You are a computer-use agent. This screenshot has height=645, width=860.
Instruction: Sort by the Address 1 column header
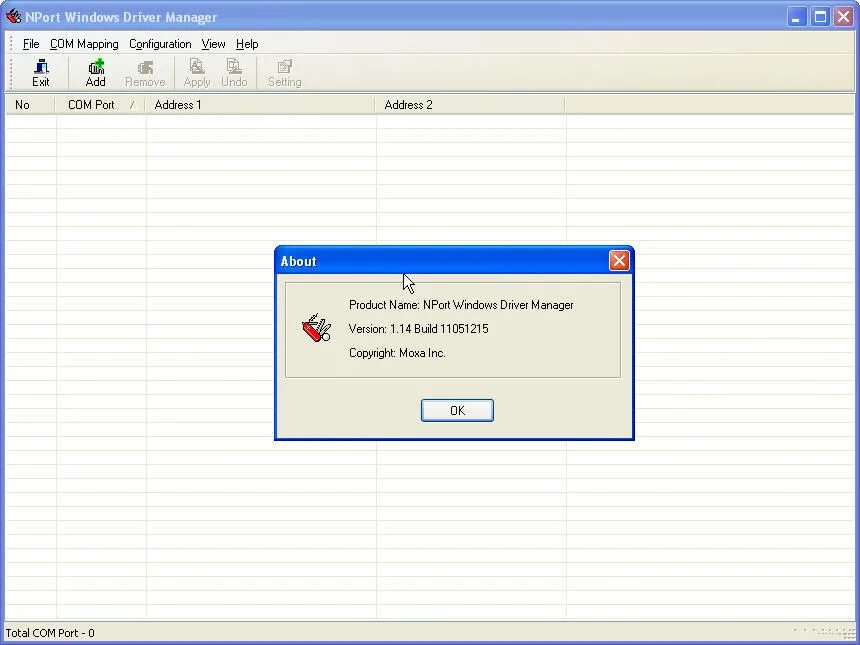[259, 105]
